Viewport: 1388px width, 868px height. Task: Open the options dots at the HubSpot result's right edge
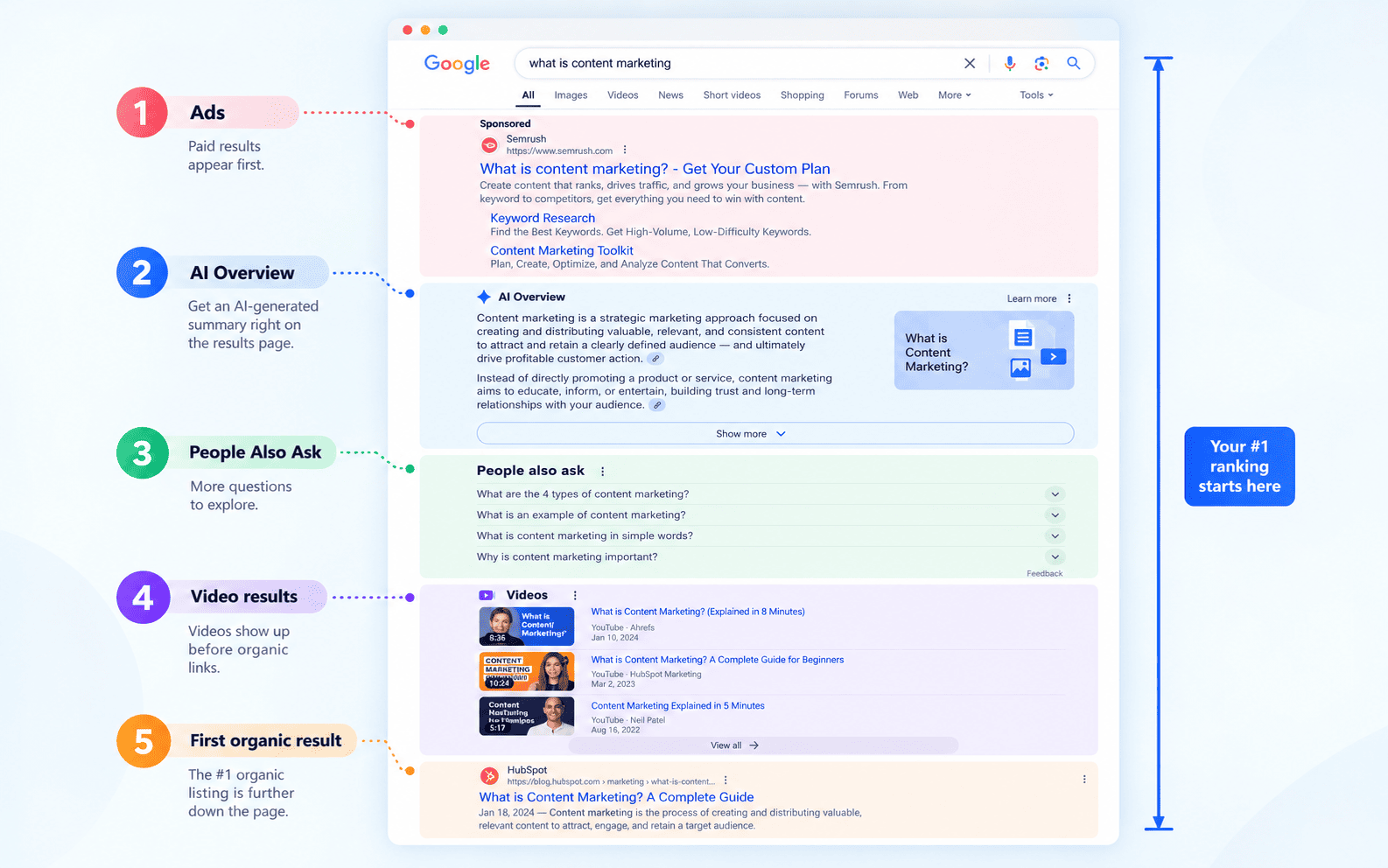1084,779
